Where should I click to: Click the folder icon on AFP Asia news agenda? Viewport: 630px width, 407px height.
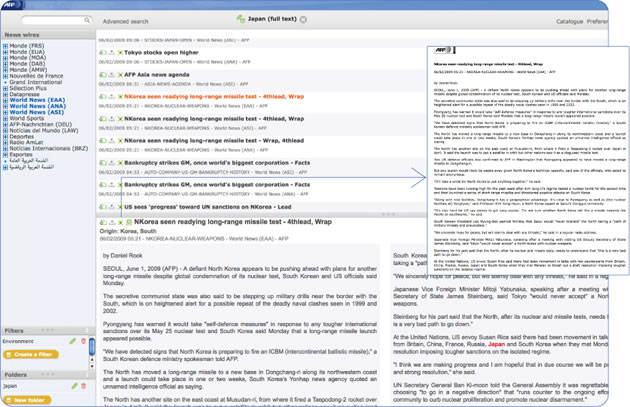pos(103,75)
